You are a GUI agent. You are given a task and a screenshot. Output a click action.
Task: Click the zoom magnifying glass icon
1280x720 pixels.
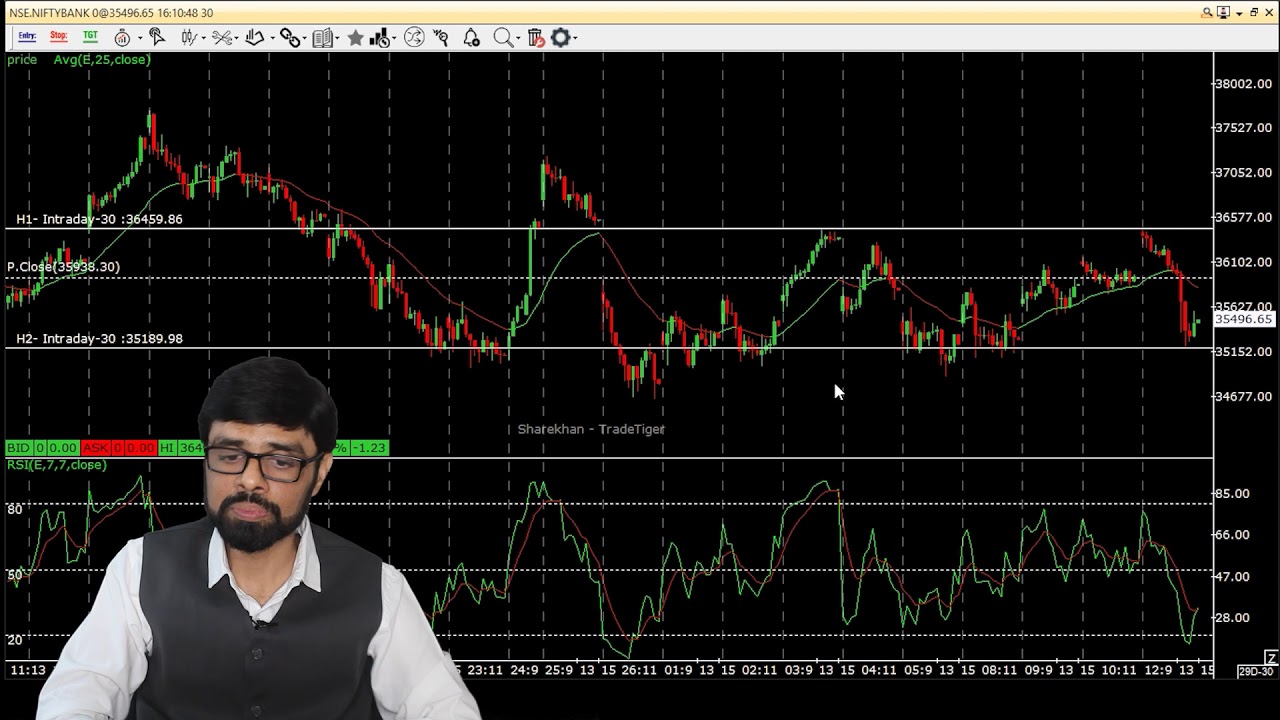[x=503, y=38]
